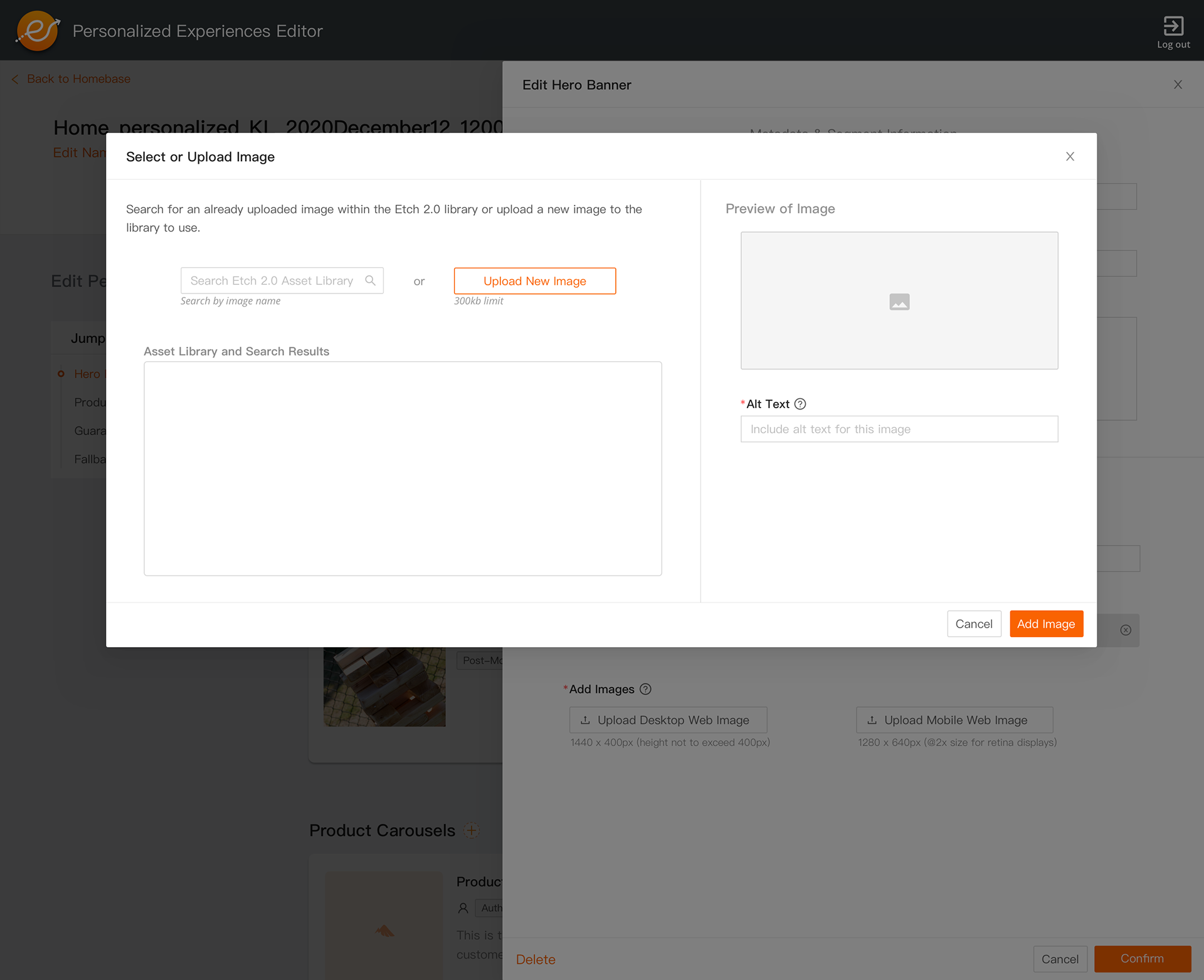Close the Select or Upload Image dialog

coord(1070,157)
